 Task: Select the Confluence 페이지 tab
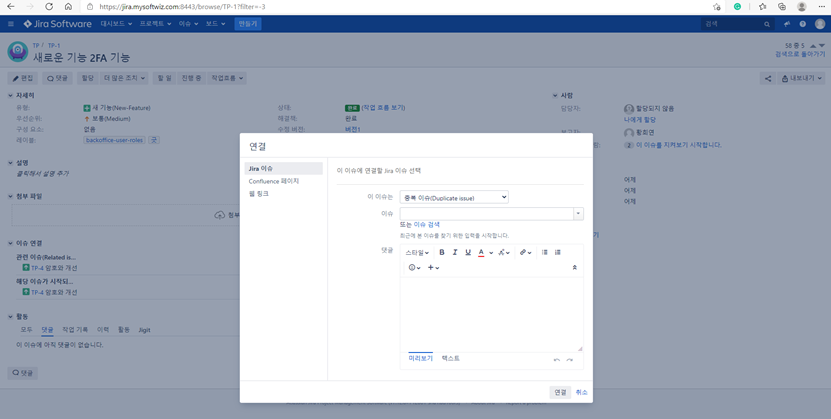click(274, 181)
